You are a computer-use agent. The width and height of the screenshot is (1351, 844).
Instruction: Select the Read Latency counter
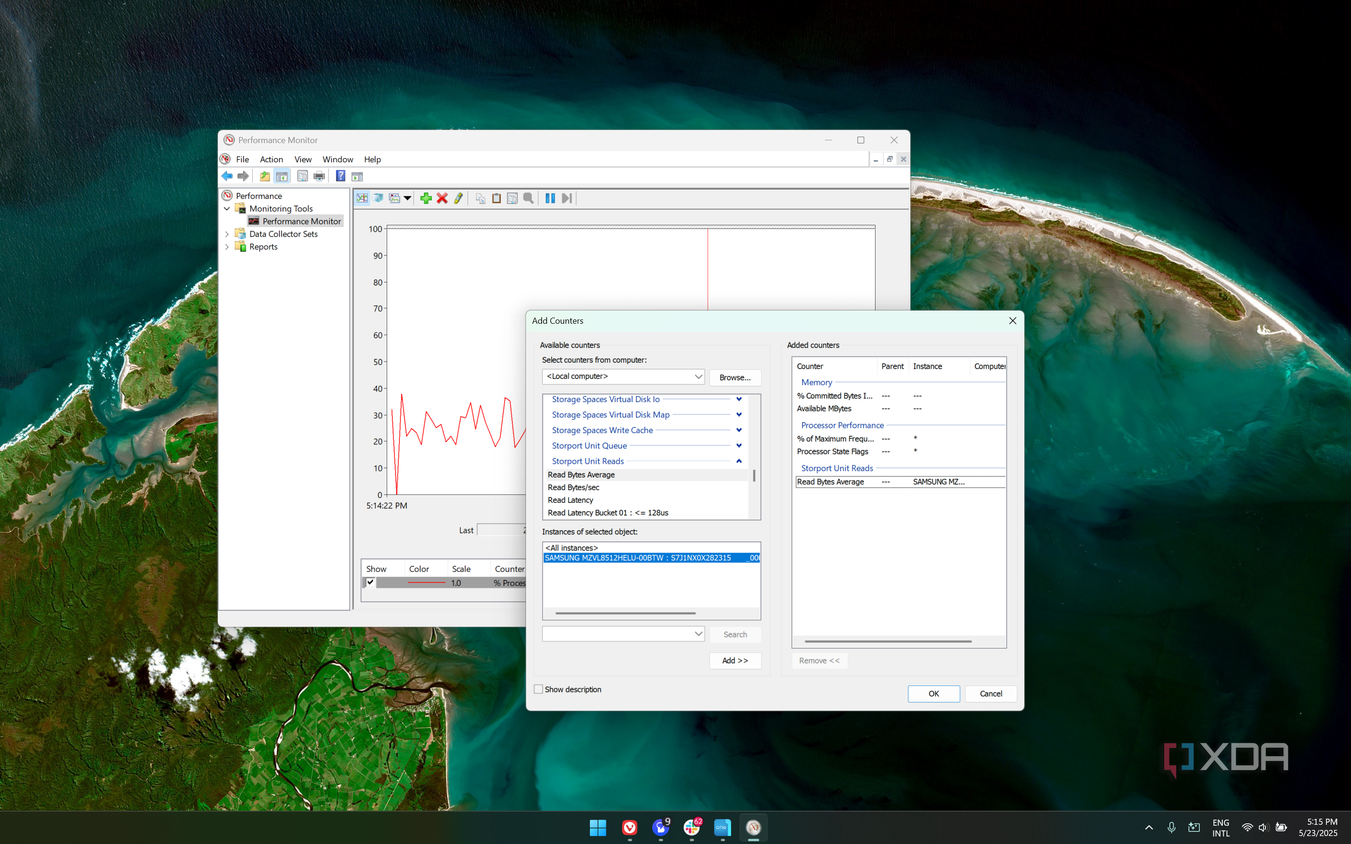pyautogui.click(x=571, y=500)
